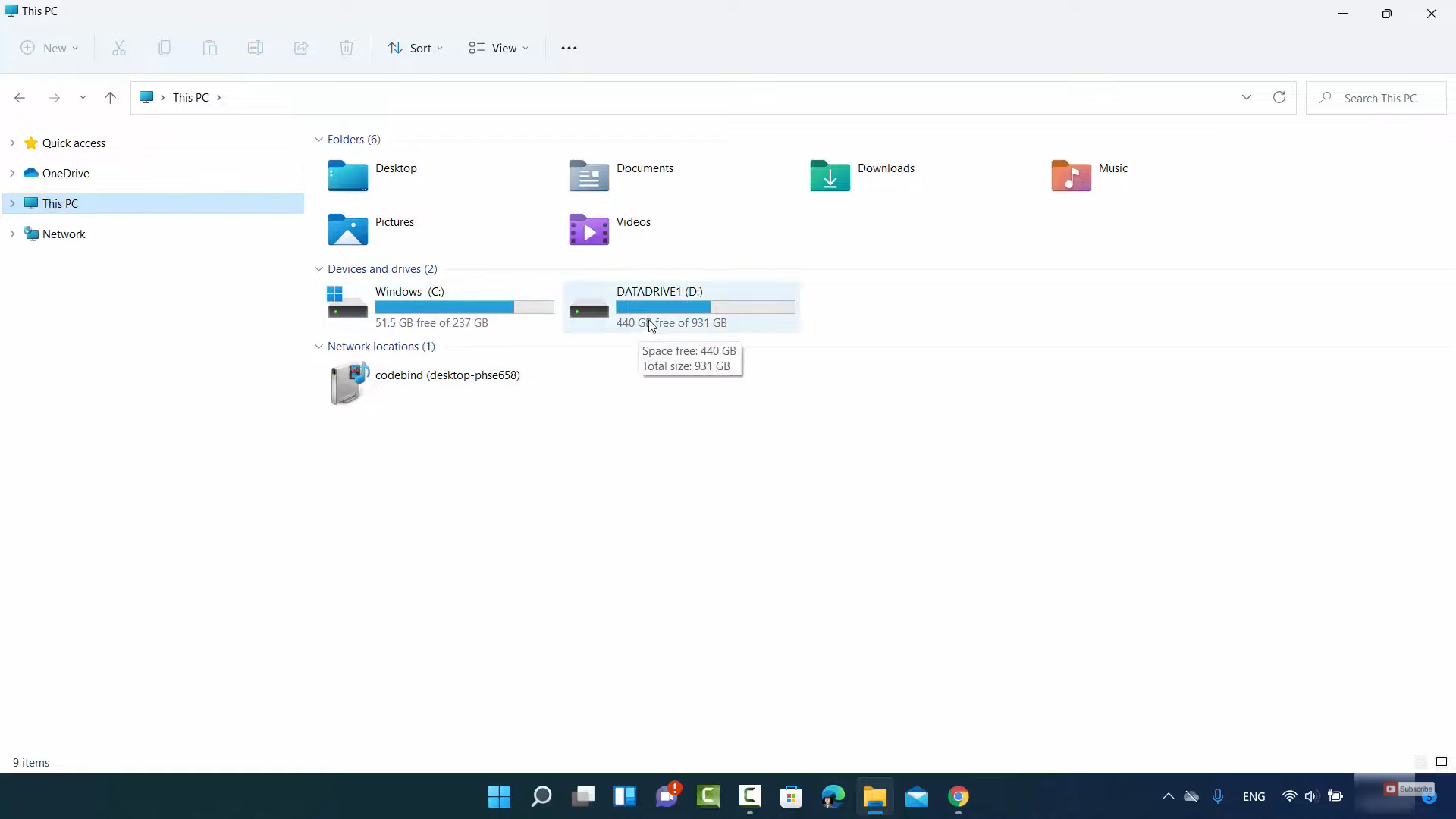This screenshot has height=819, width=1456.
Task: Open the Sort dropdown menu
Action: coord(415,48)
